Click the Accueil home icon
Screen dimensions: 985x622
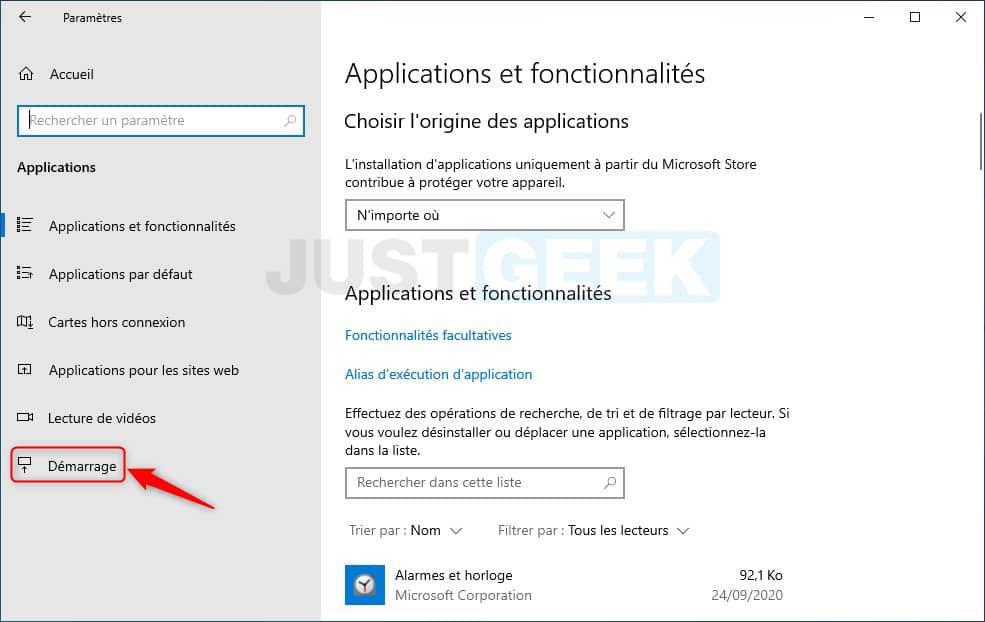(x=26, y=74)
